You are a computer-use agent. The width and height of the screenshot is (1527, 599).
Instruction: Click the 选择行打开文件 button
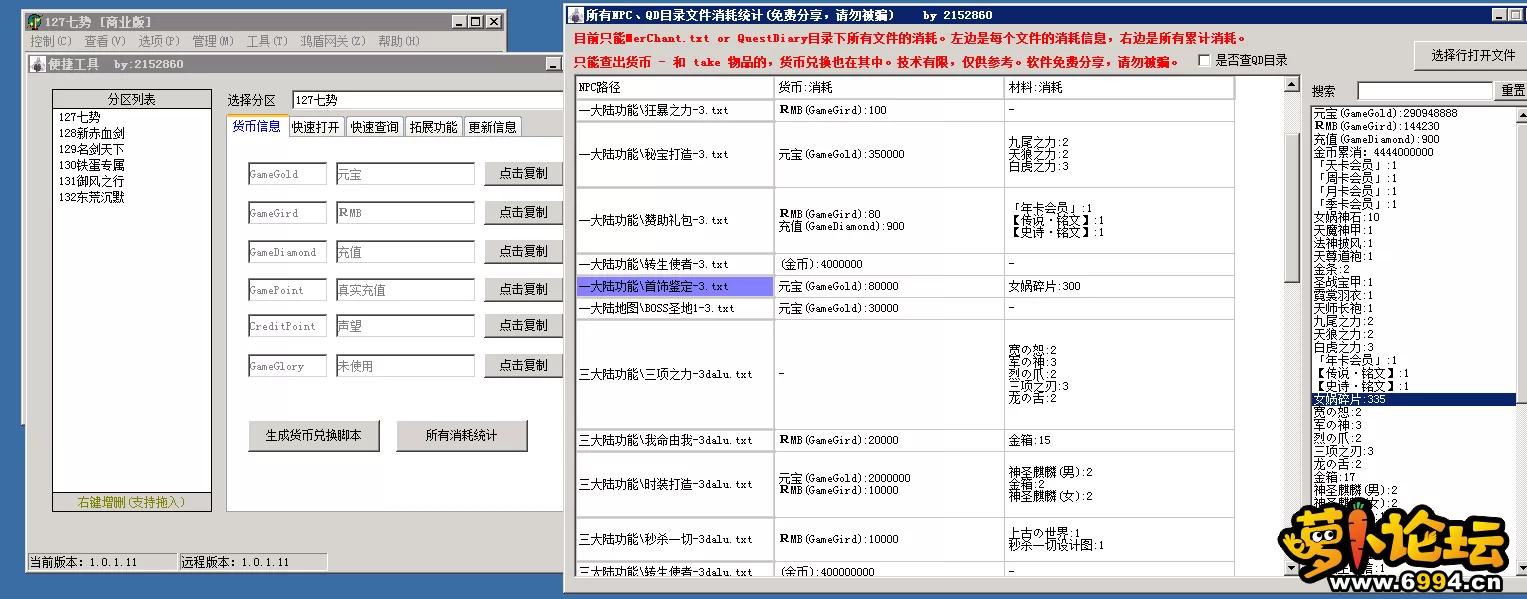pos(1472,56)
